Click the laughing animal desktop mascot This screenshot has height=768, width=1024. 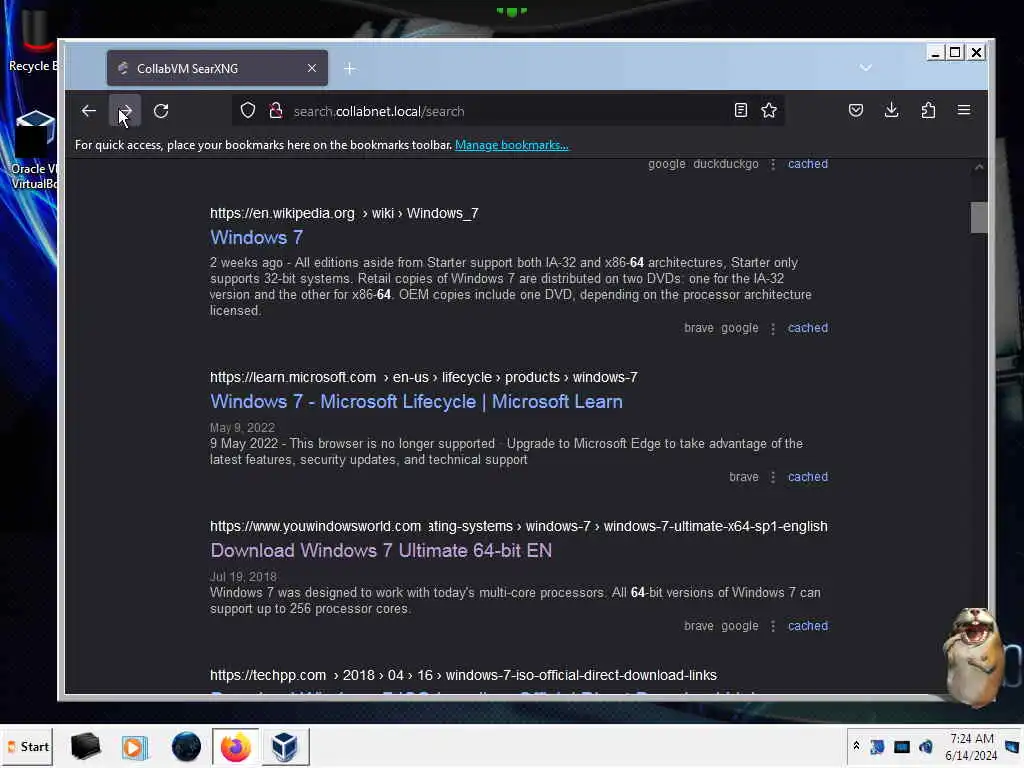[974, 656]
